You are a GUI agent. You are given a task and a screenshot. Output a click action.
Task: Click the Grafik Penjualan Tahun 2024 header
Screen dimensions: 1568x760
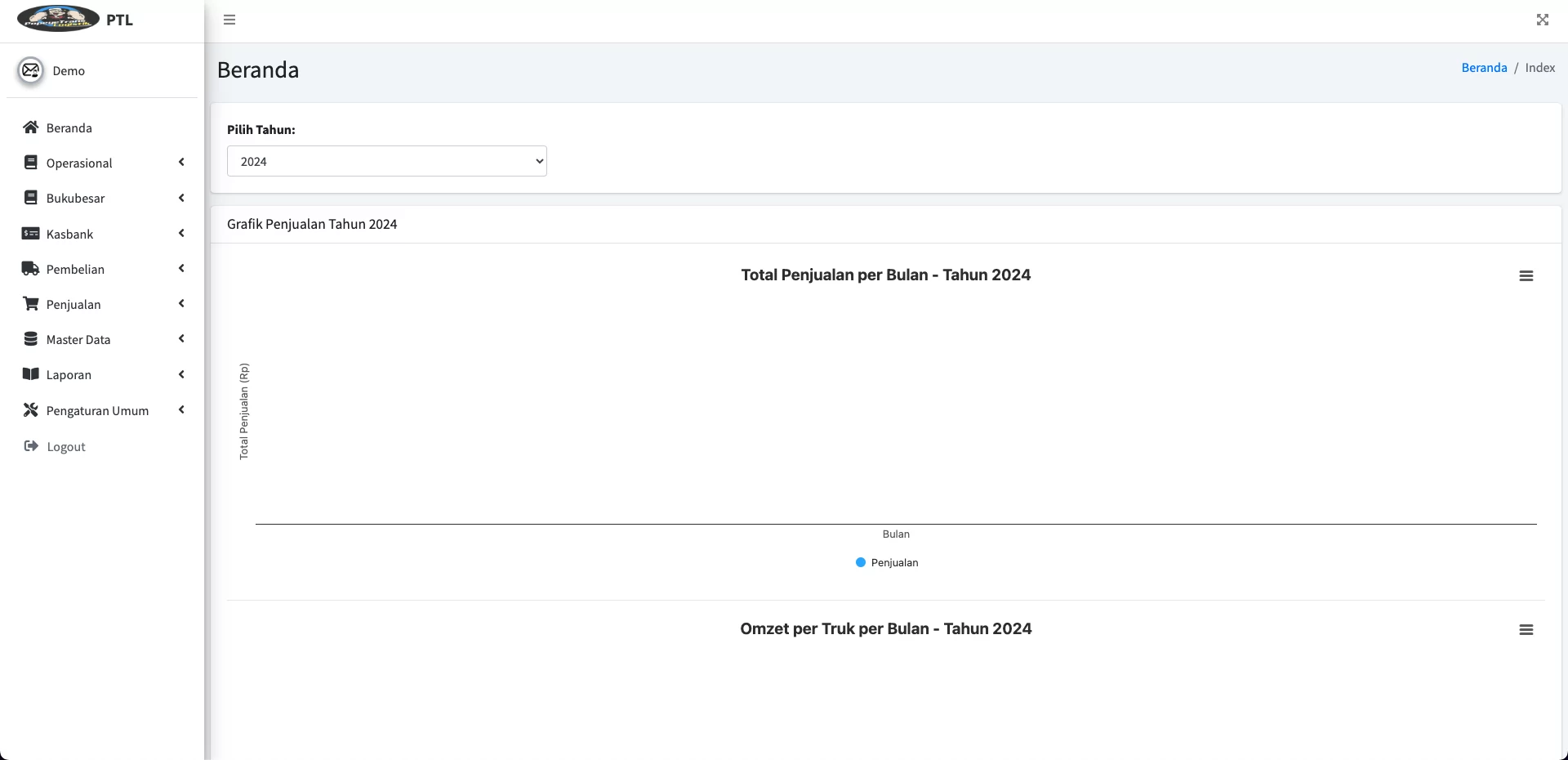click(312, 224)
